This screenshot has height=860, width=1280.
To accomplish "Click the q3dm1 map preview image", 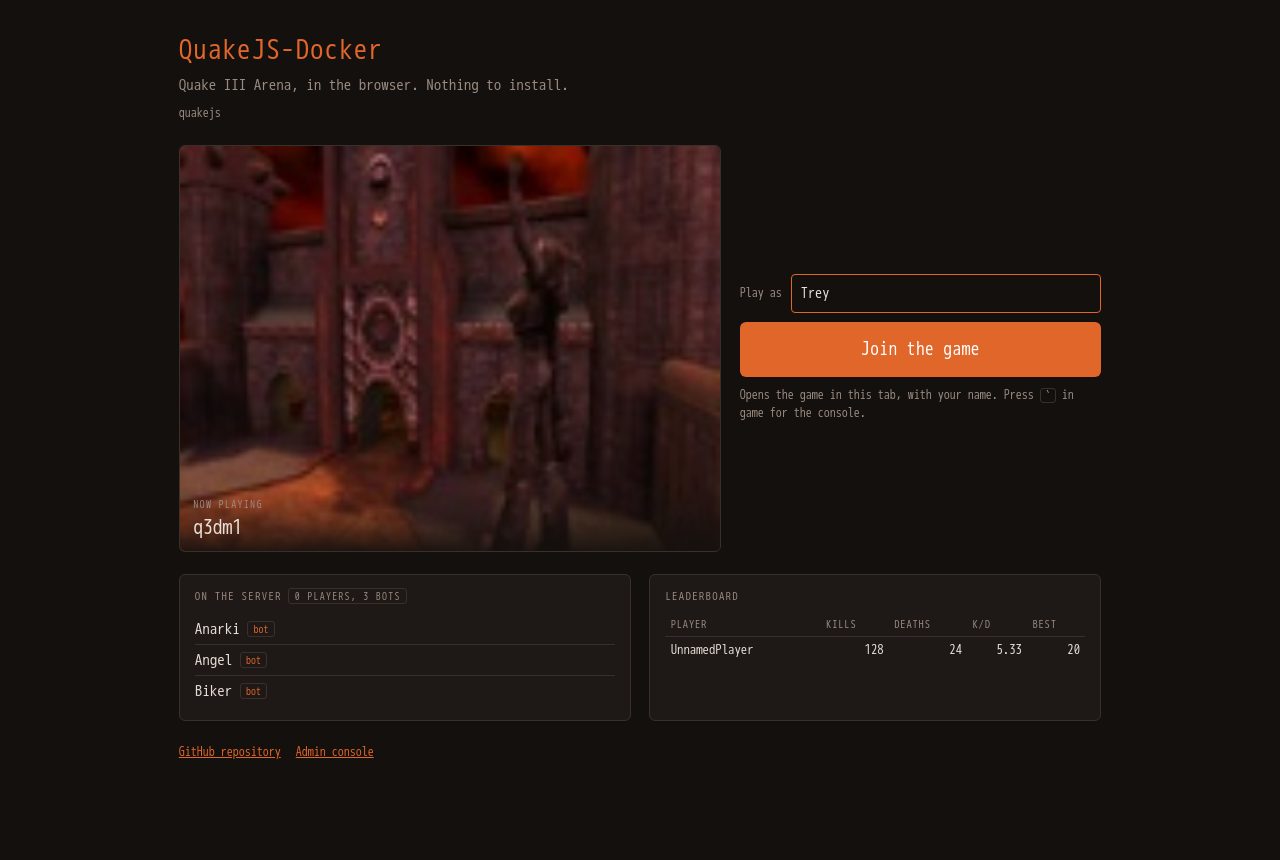I will coord(450,348).
